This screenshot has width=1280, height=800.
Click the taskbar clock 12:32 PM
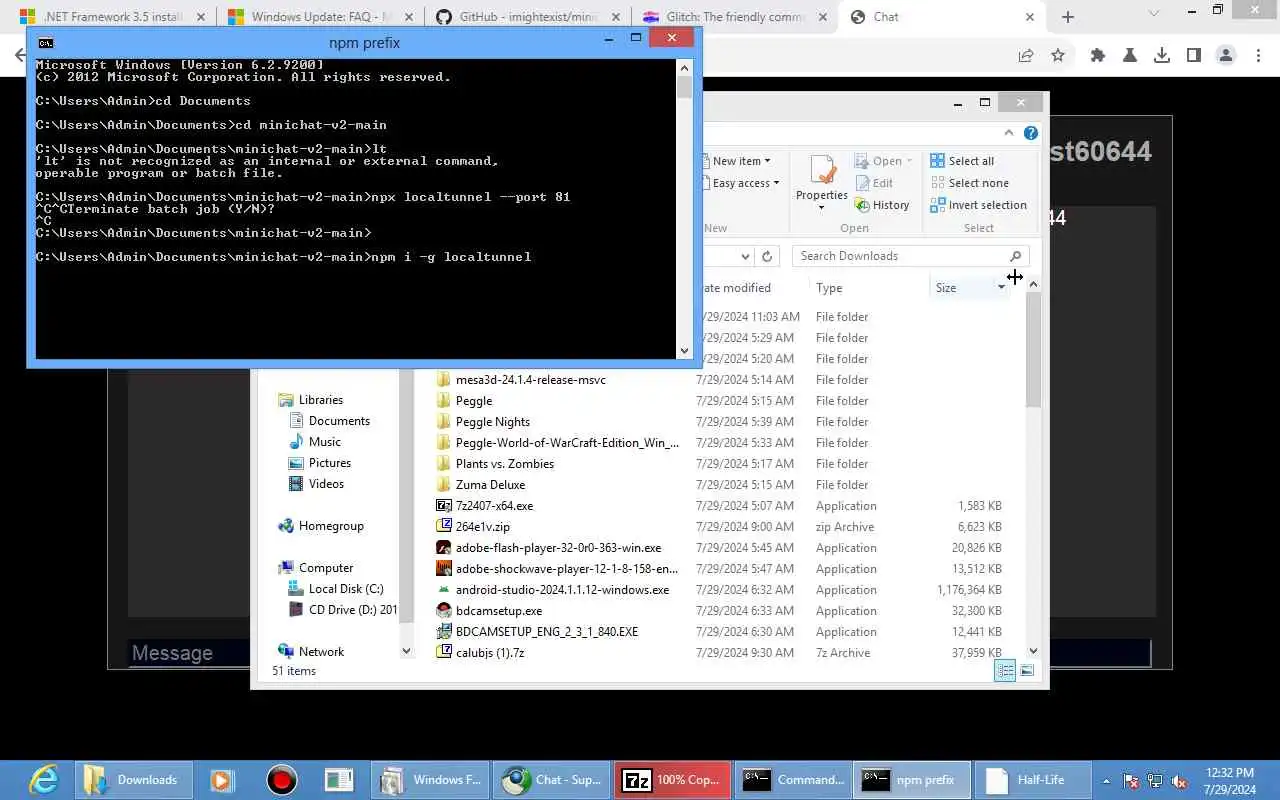[x=1230, y=781]
